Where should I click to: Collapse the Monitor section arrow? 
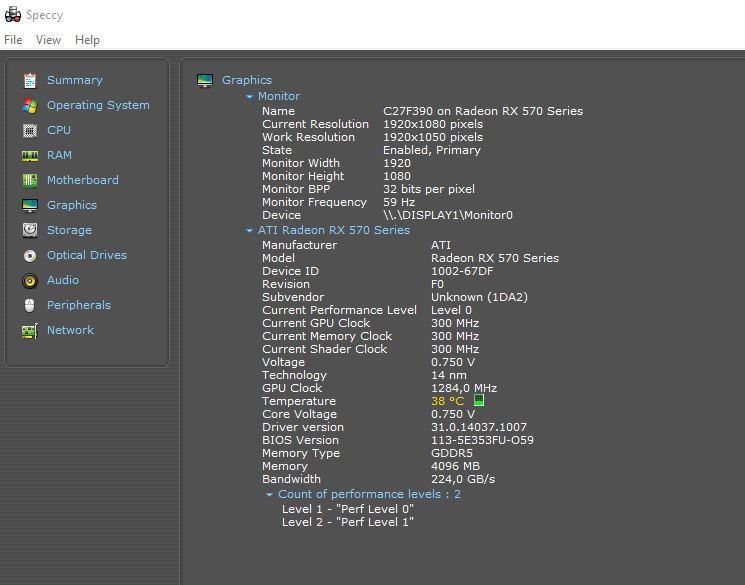[249, 96]
